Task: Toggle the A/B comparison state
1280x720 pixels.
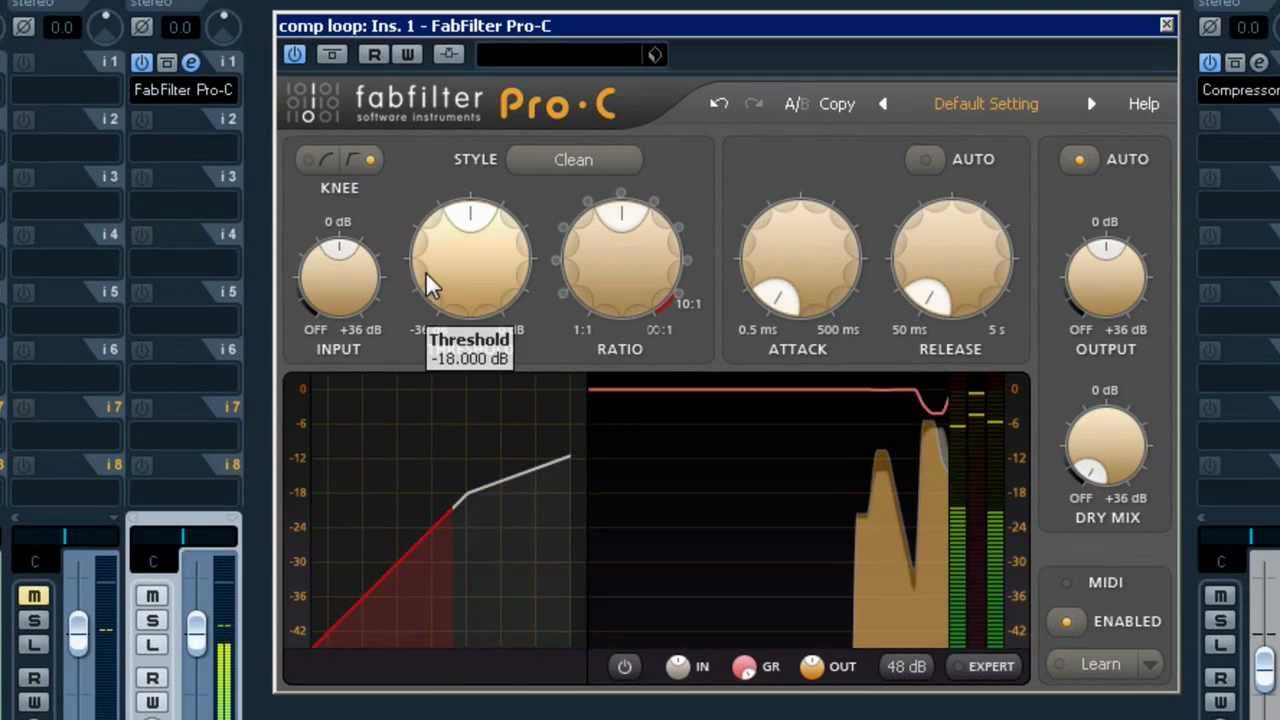Action: pos(796,104)
